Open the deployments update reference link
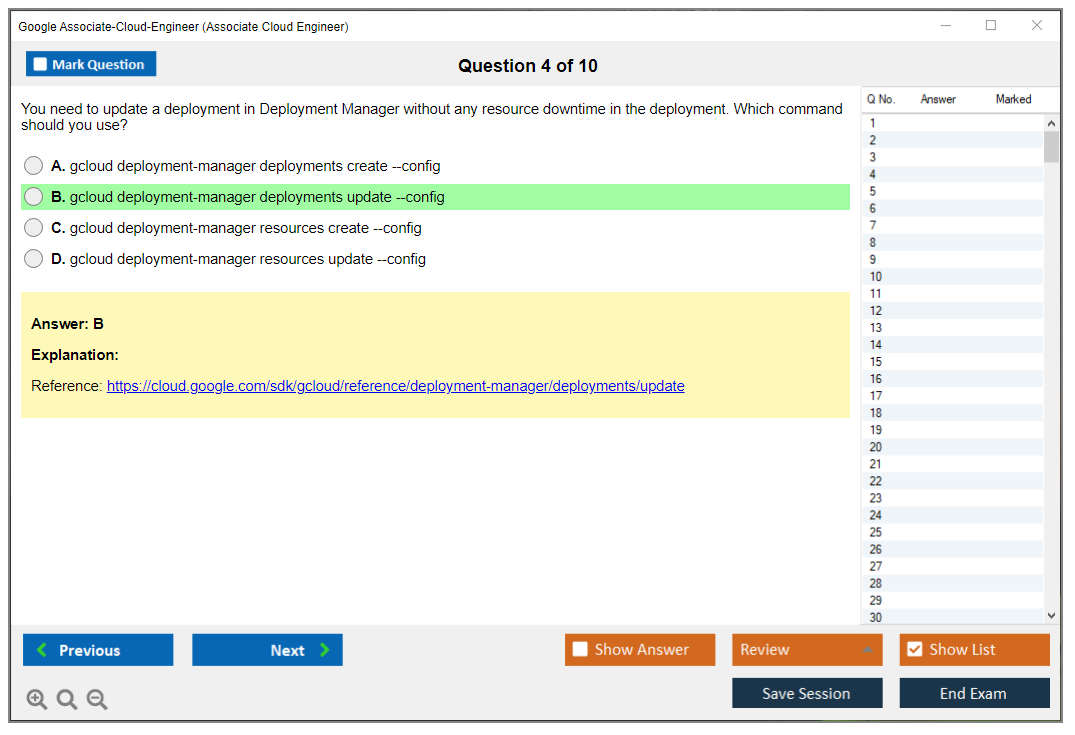 395,386
